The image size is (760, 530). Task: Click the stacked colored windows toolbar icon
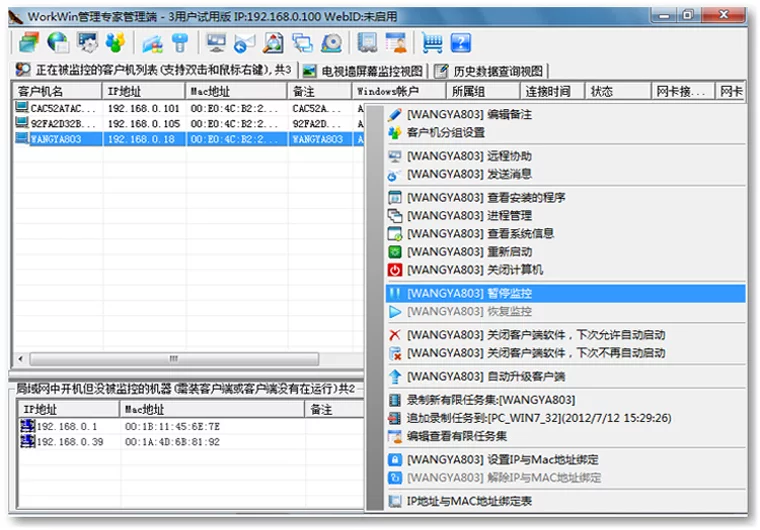tap(29, 43)
